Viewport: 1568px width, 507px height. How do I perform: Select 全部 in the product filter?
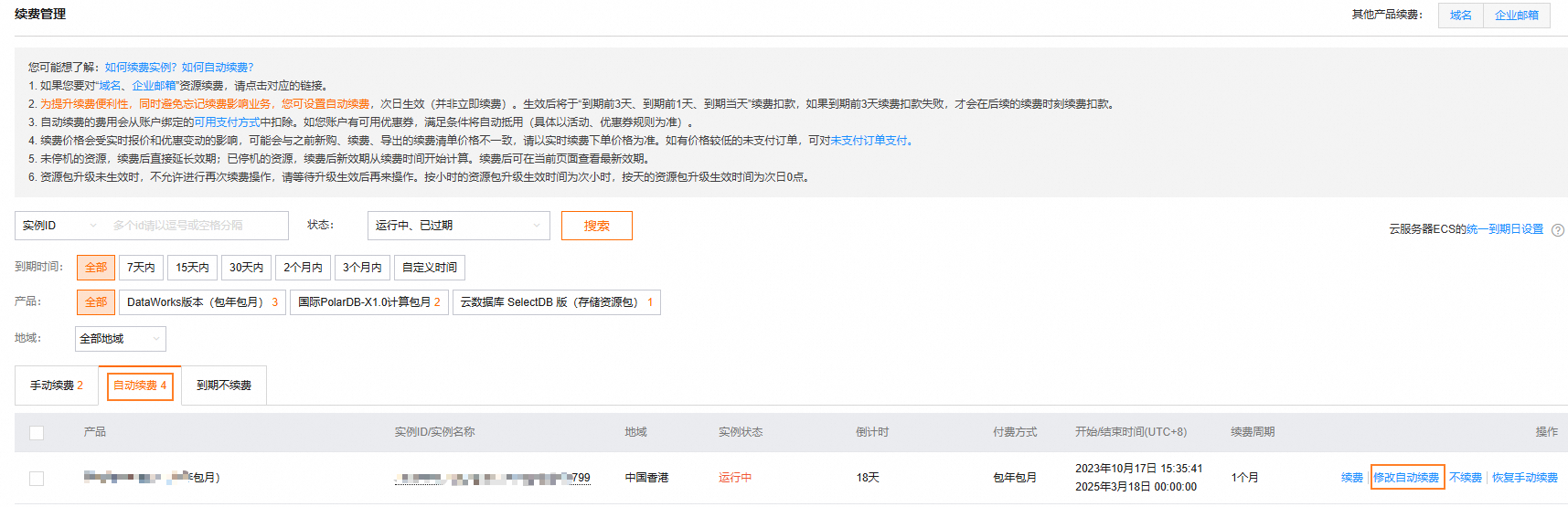click(x=96, y=302)
